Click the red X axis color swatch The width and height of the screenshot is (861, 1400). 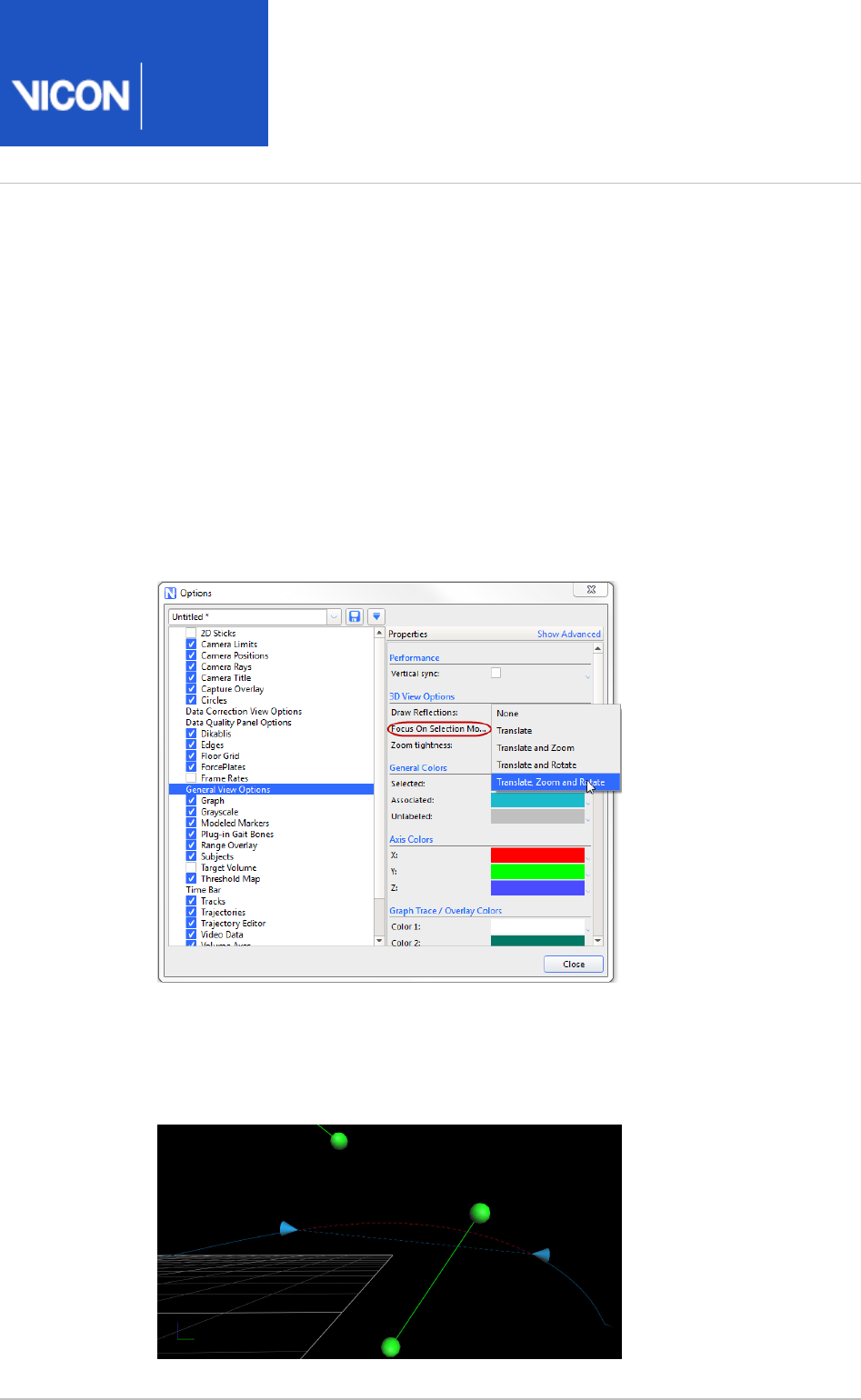point(537,855)
